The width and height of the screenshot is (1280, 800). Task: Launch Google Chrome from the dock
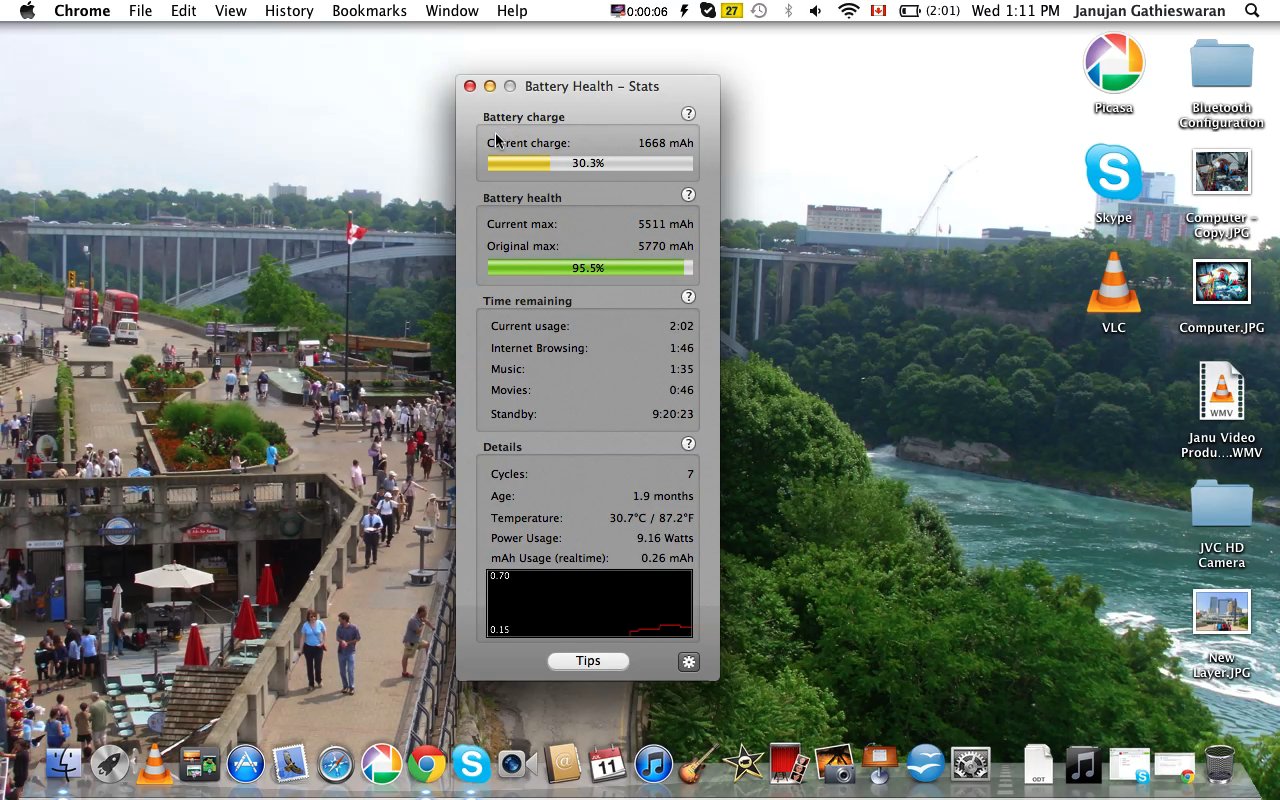[x=426, y=765]
